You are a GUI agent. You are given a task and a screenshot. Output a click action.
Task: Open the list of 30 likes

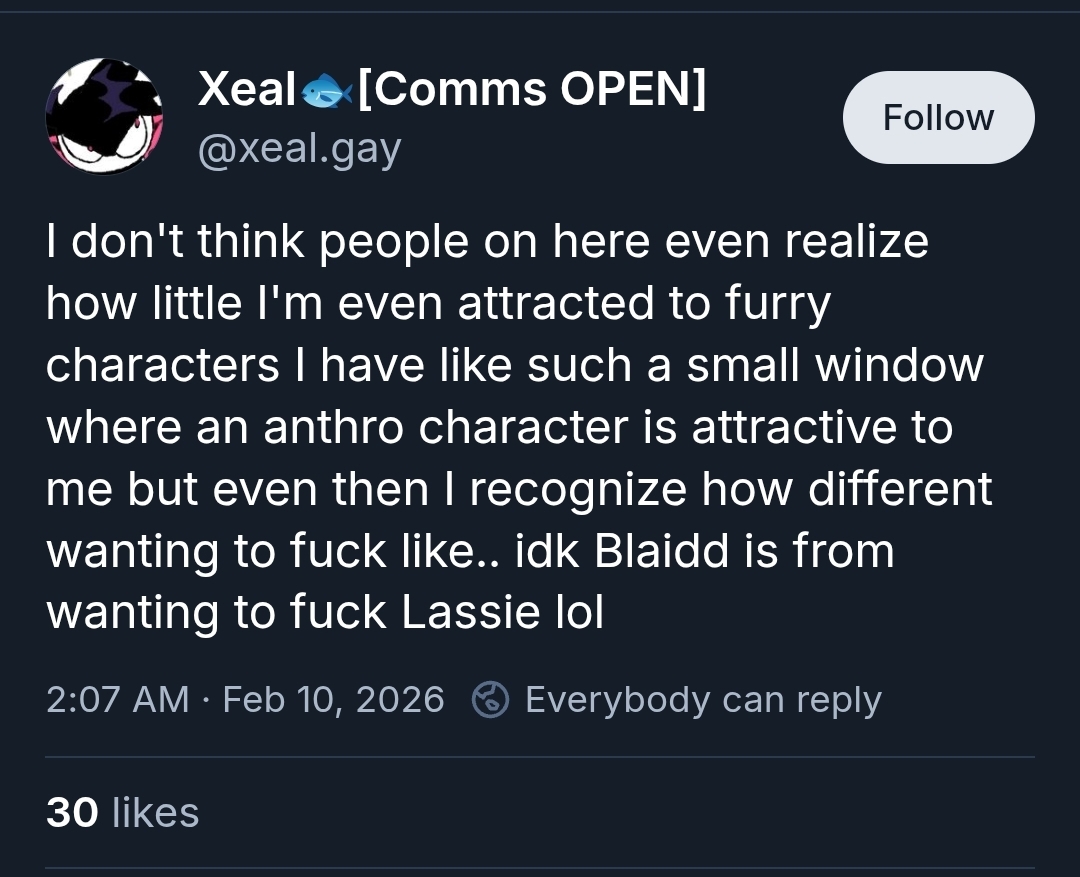tap(122, 812)
